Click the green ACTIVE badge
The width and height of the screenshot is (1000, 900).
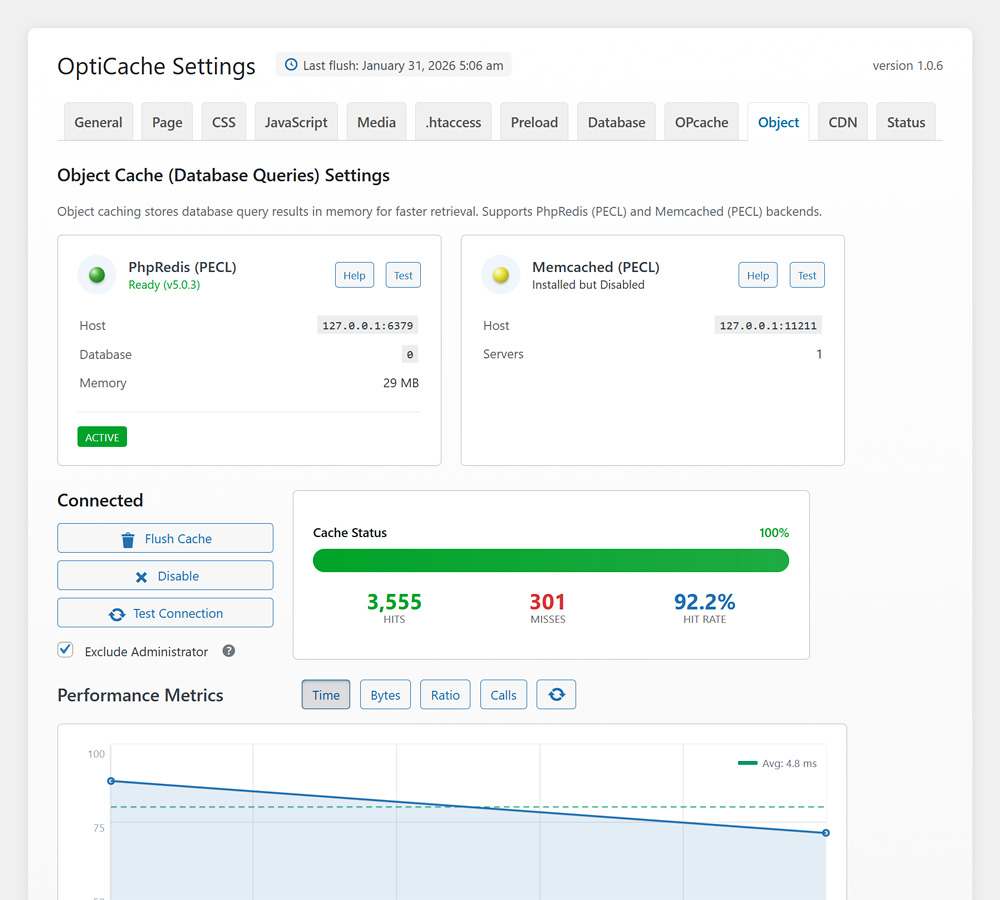pyautogui.click(x=102, y=437)
